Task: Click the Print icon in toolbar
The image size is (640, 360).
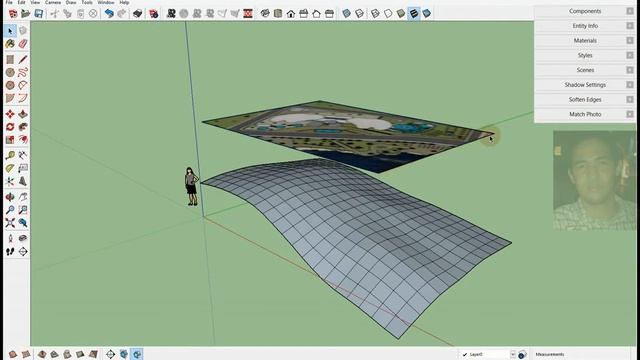Action: click(x=138, y=13)
